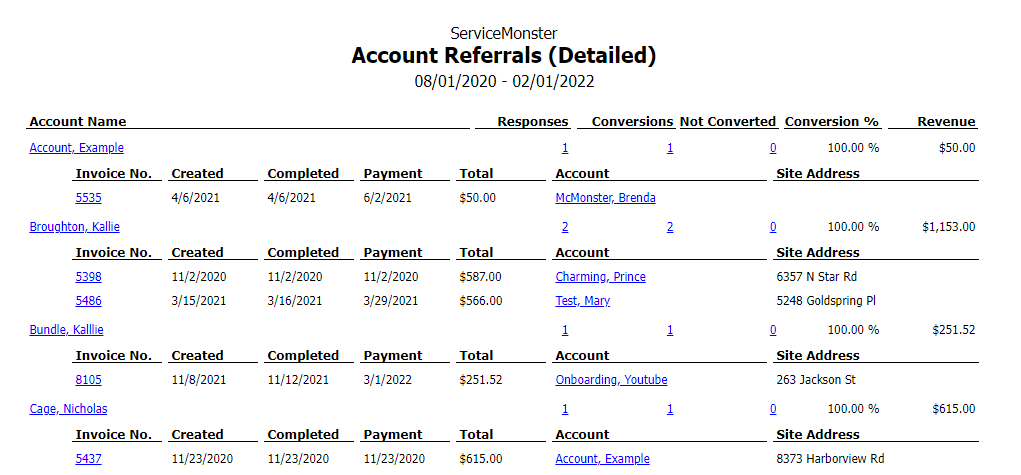The width and height of the screenshot is (1021, 475).
Task: Open Account, Example link in invoice 5437 row
Action: (602, 459)
